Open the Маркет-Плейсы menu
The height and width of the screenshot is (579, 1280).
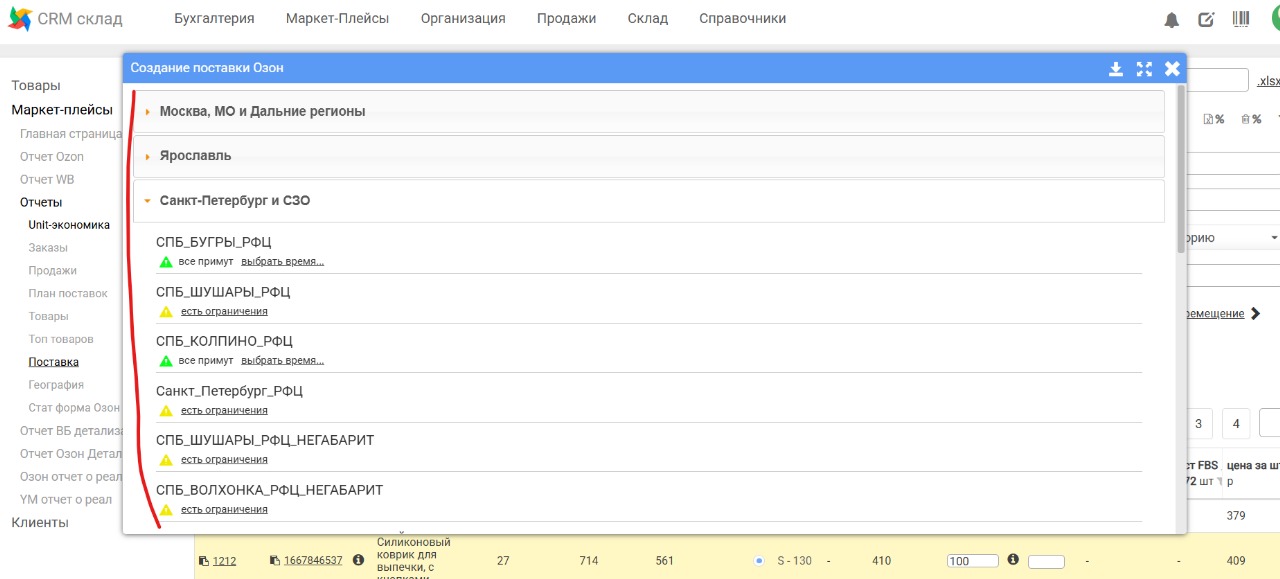[x=337, y=19]
